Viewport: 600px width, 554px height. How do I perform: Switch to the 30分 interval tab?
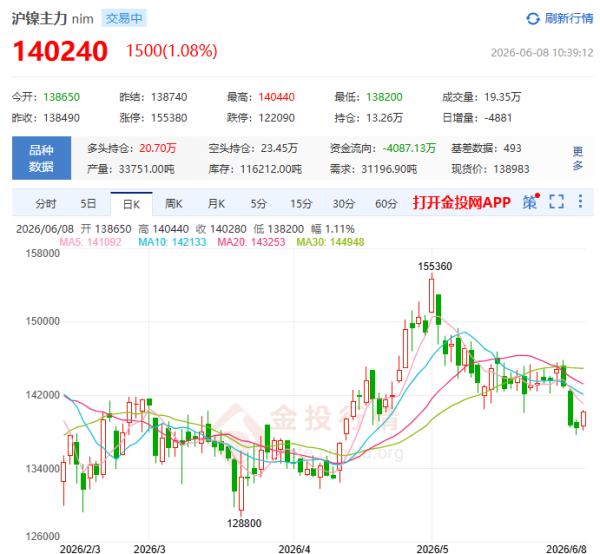[x=344, y=204]
